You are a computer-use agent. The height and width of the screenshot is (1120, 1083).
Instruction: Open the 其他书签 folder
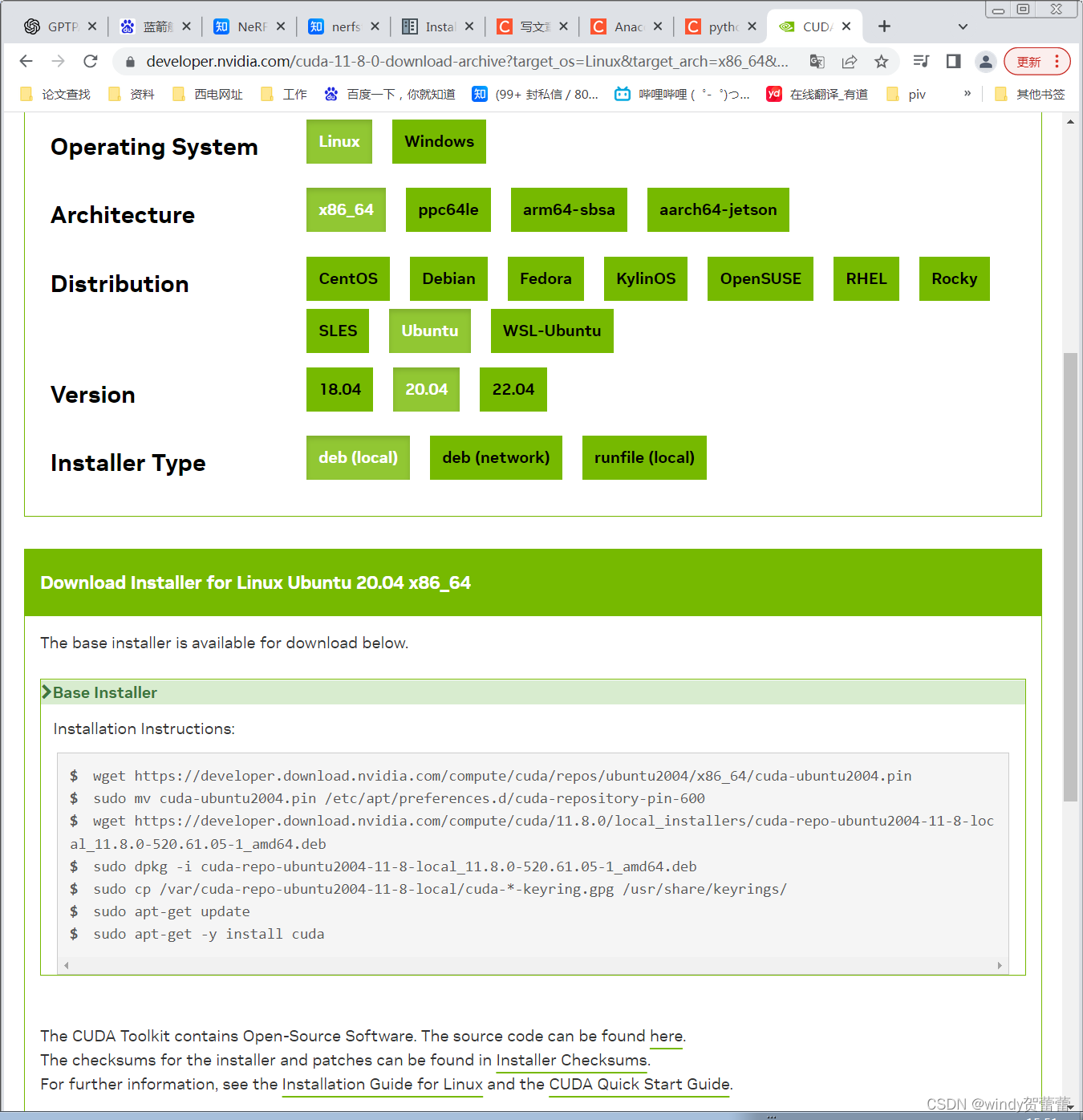[1035, 94]
